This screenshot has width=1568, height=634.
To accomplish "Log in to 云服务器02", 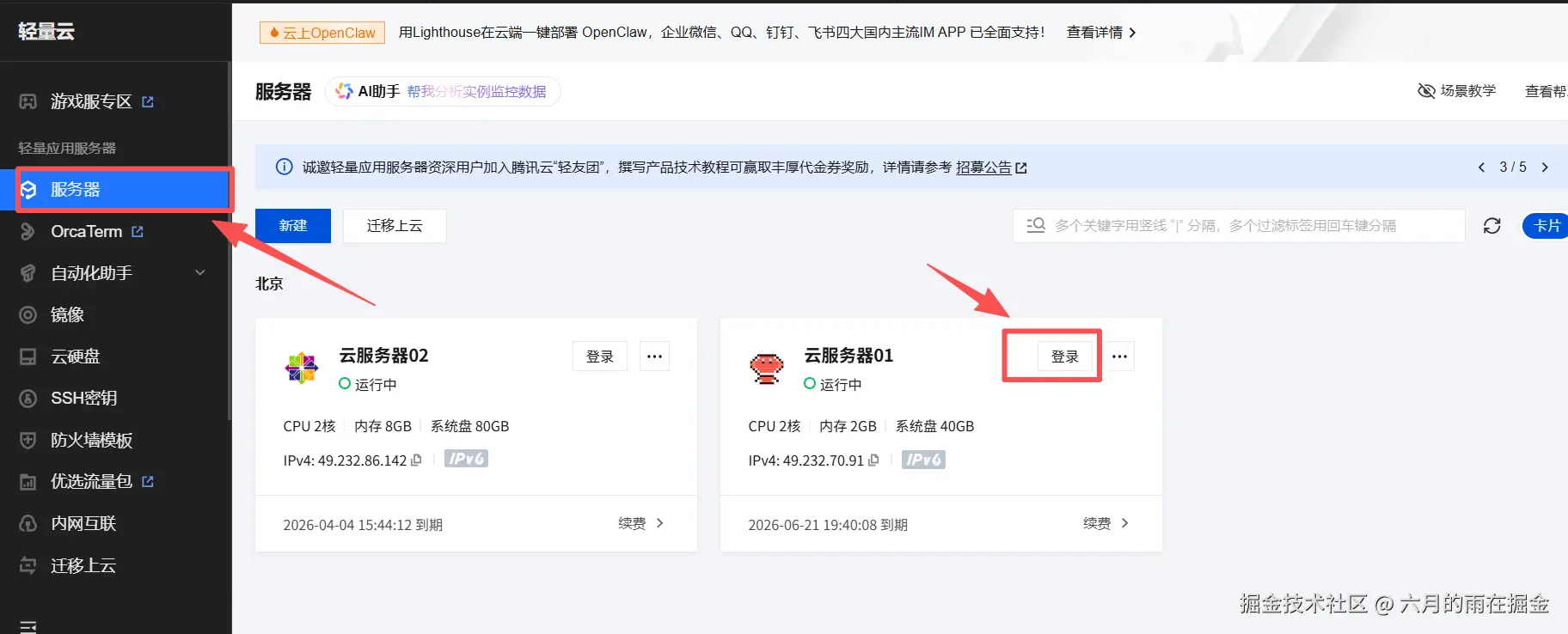I will coord(600,357).
